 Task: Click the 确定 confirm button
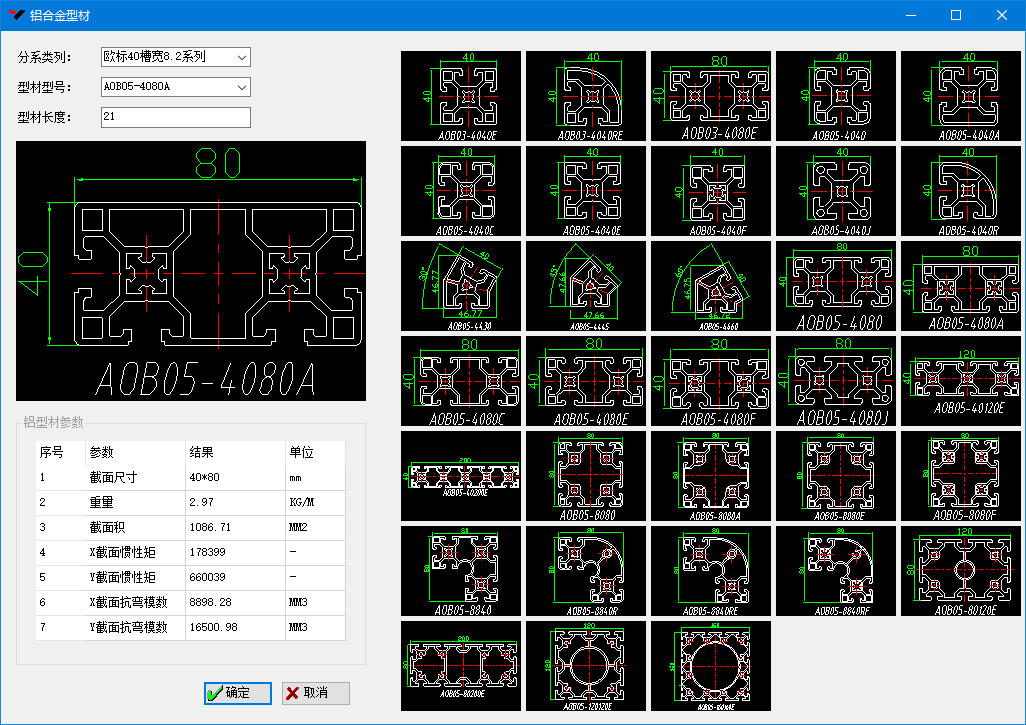click(x=237, y=693)
